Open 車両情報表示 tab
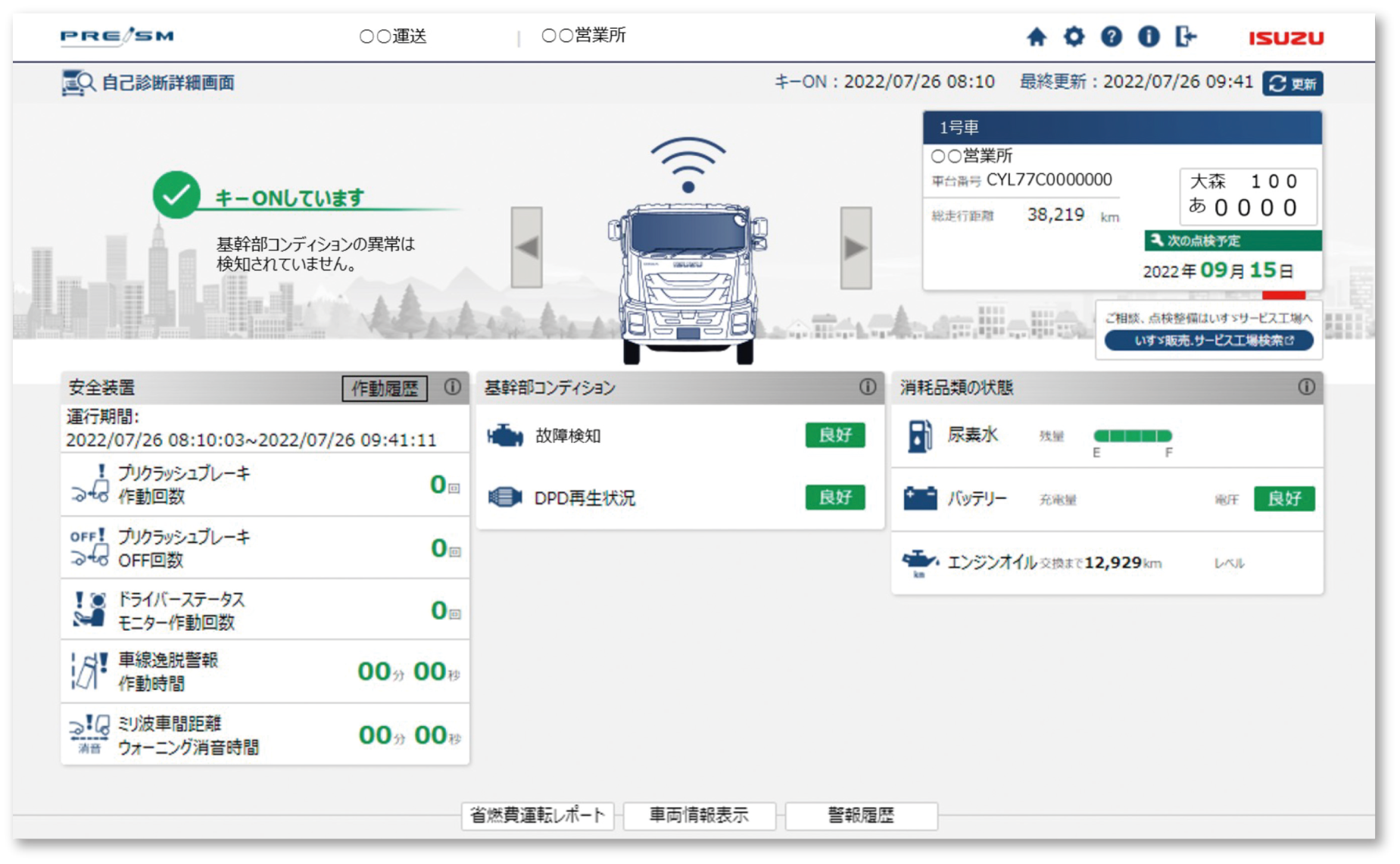The width and height of the screenshot is (1400, 864). pos(700,816)
